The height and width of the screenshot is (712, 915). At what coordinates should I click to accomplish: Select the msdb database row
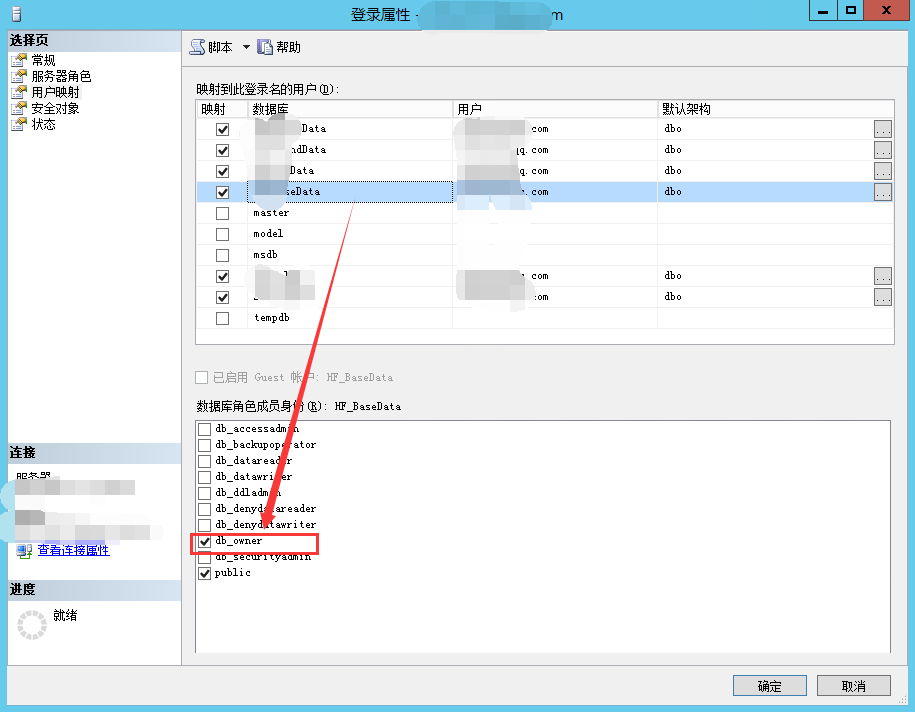tap(545, 255)
